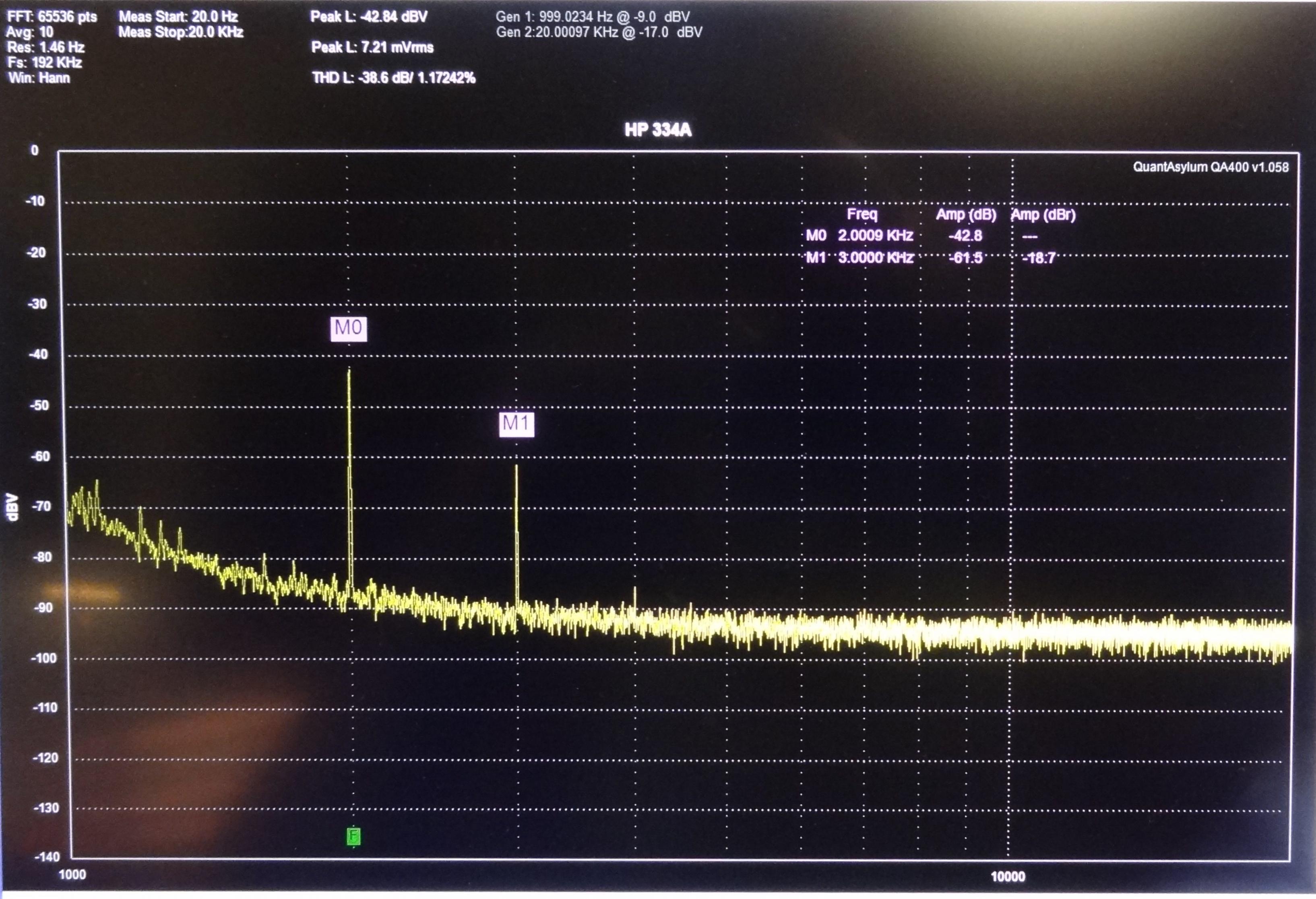Click the Meas Stop: 20.0 KHz text
The width and height of the screenshot is (1316, 899).
(x=181, y=32)
